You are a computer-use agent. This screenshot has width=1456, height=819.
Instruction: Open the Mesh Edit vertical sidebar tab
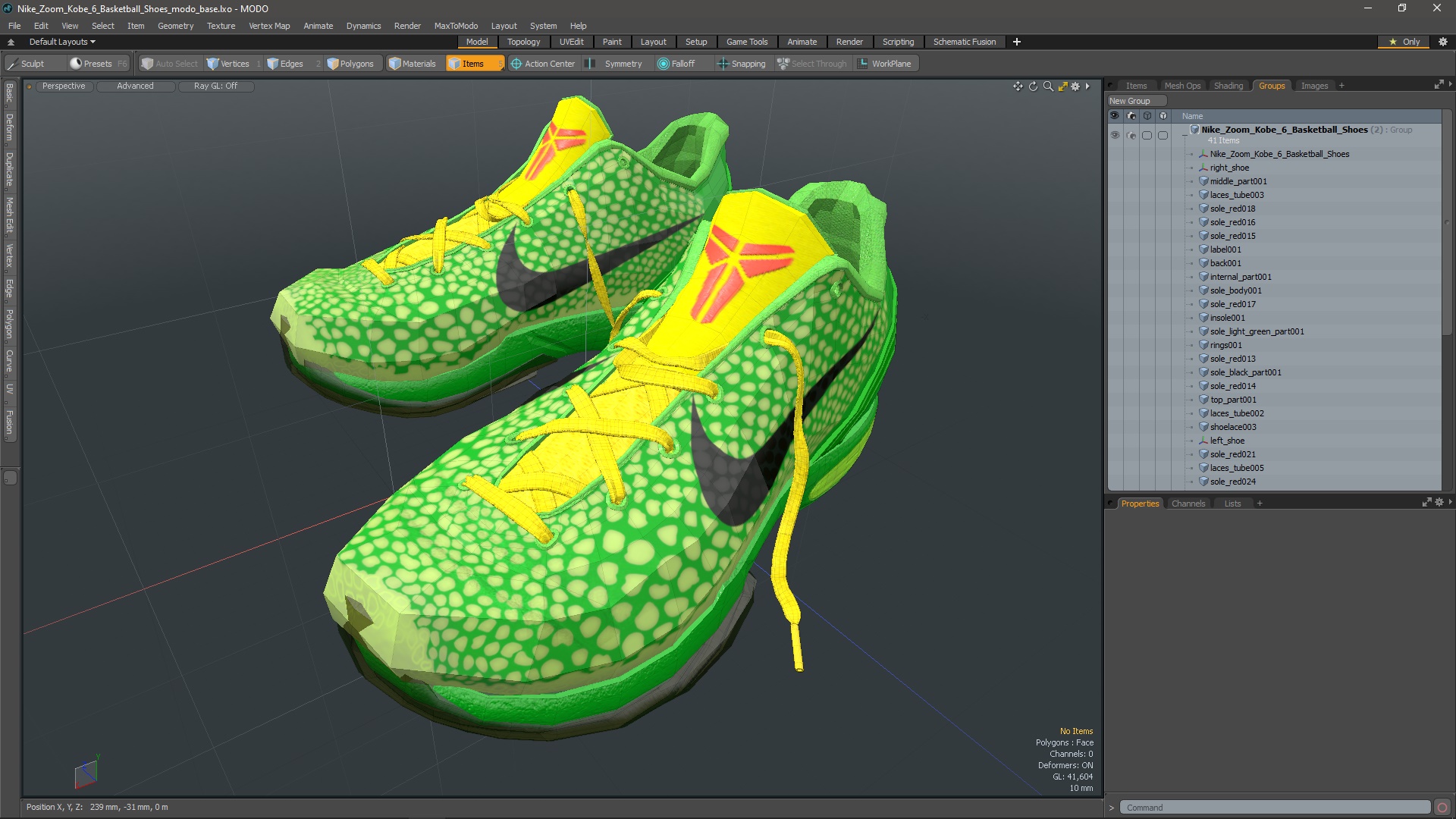pos(9,215)
